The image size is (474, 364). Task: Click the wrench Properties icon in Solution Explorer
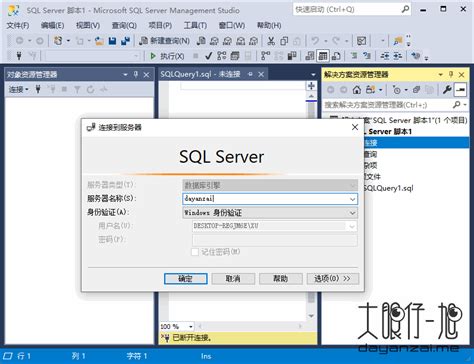pyautogui.click(x=447, y=89)
